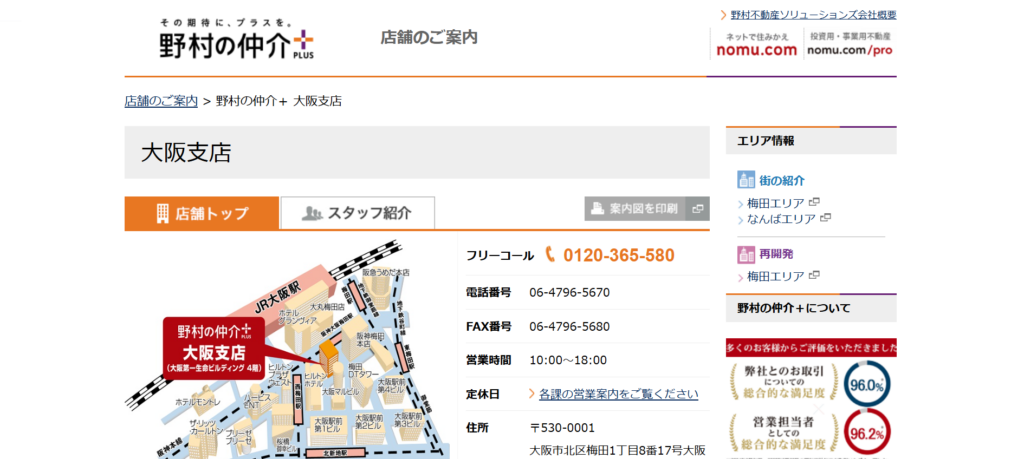This screenshot has width=1024, height=459.
Task: Click the postal code 〒530-0001
Action: (562, 428)
